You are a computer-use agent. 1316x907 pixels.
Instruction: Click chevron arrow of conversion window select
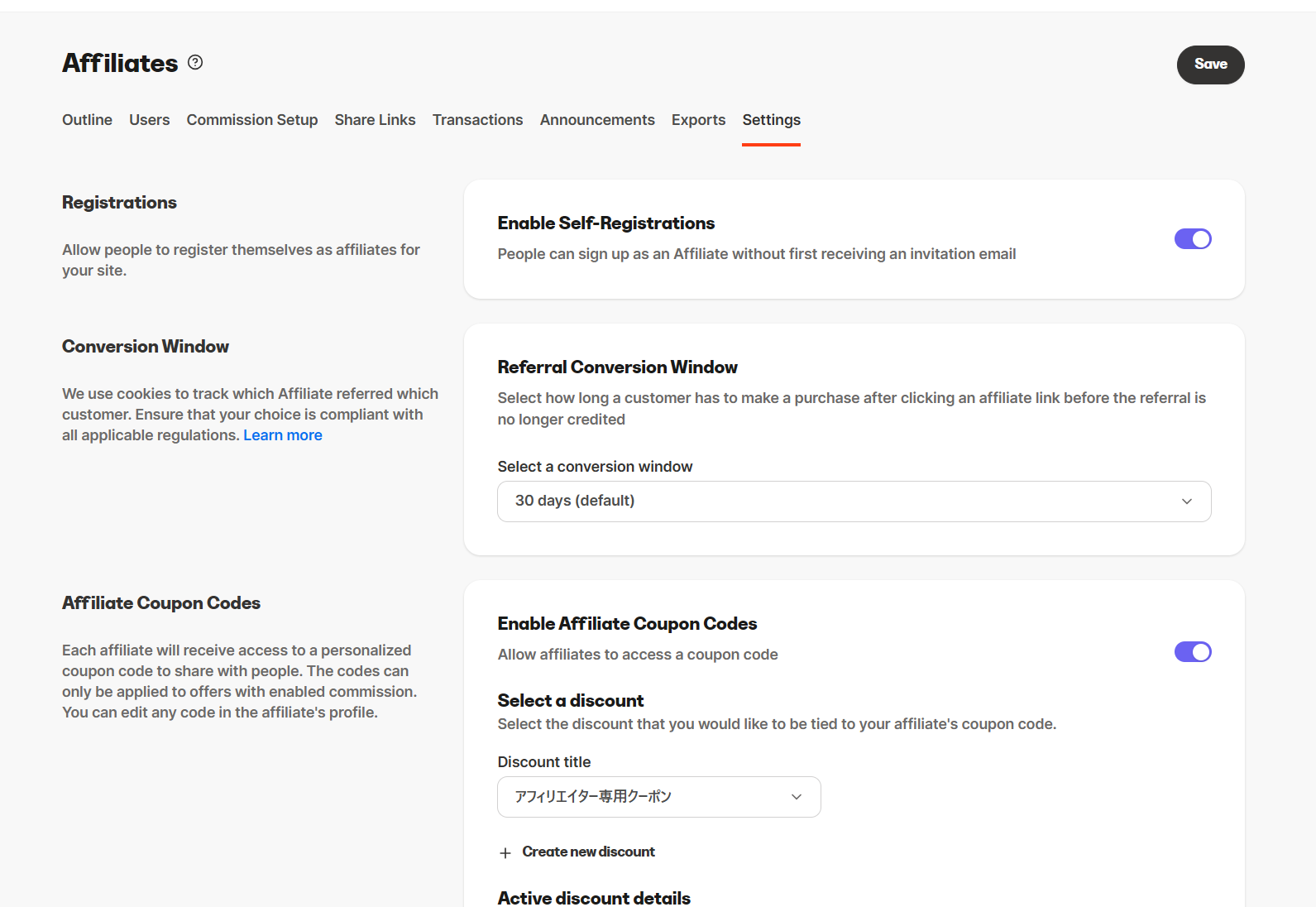click(x=1186, y=501)
